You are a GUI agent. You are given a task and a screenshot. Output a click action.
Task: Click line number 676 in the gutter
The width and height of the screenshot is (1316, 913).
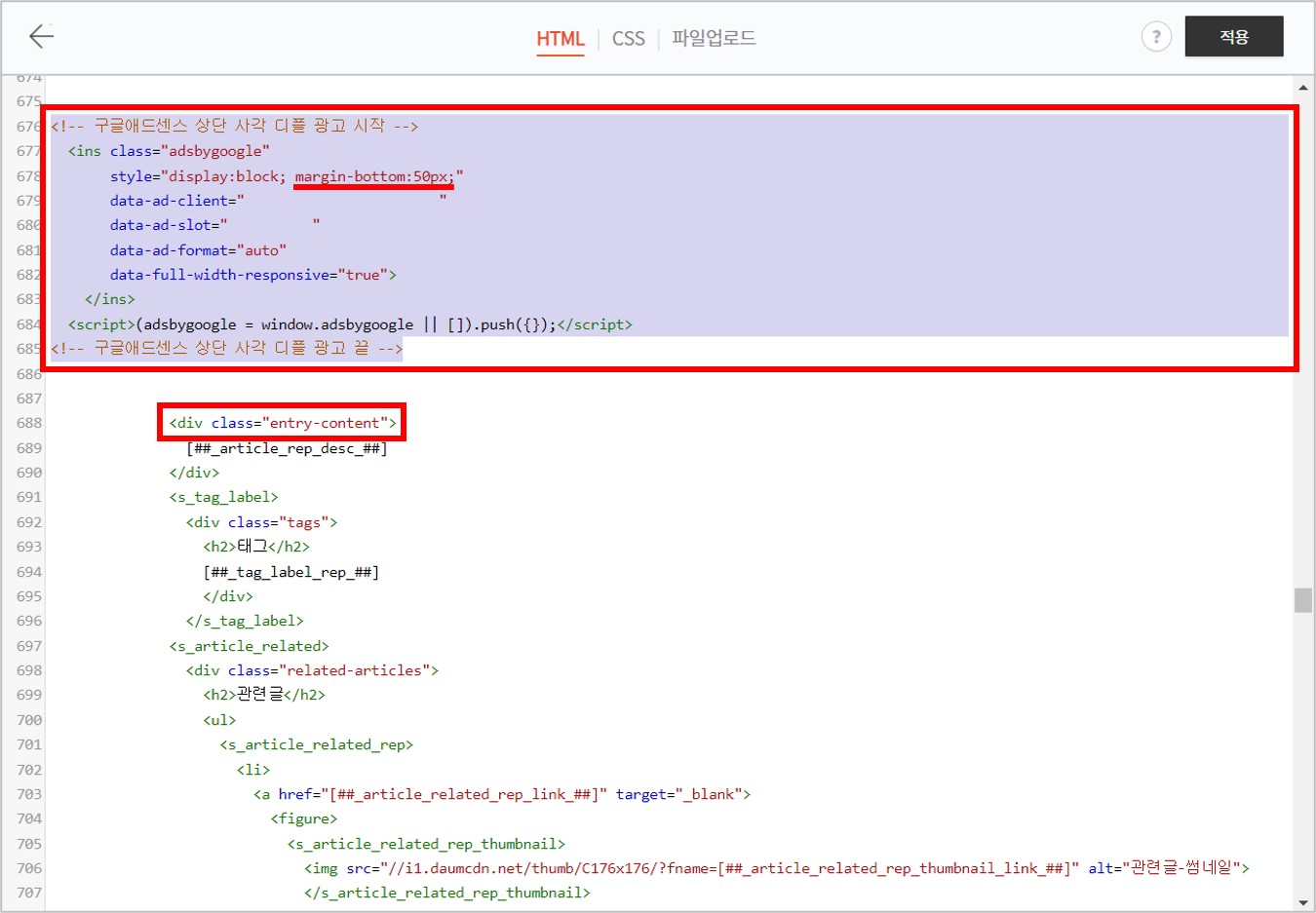29,127
